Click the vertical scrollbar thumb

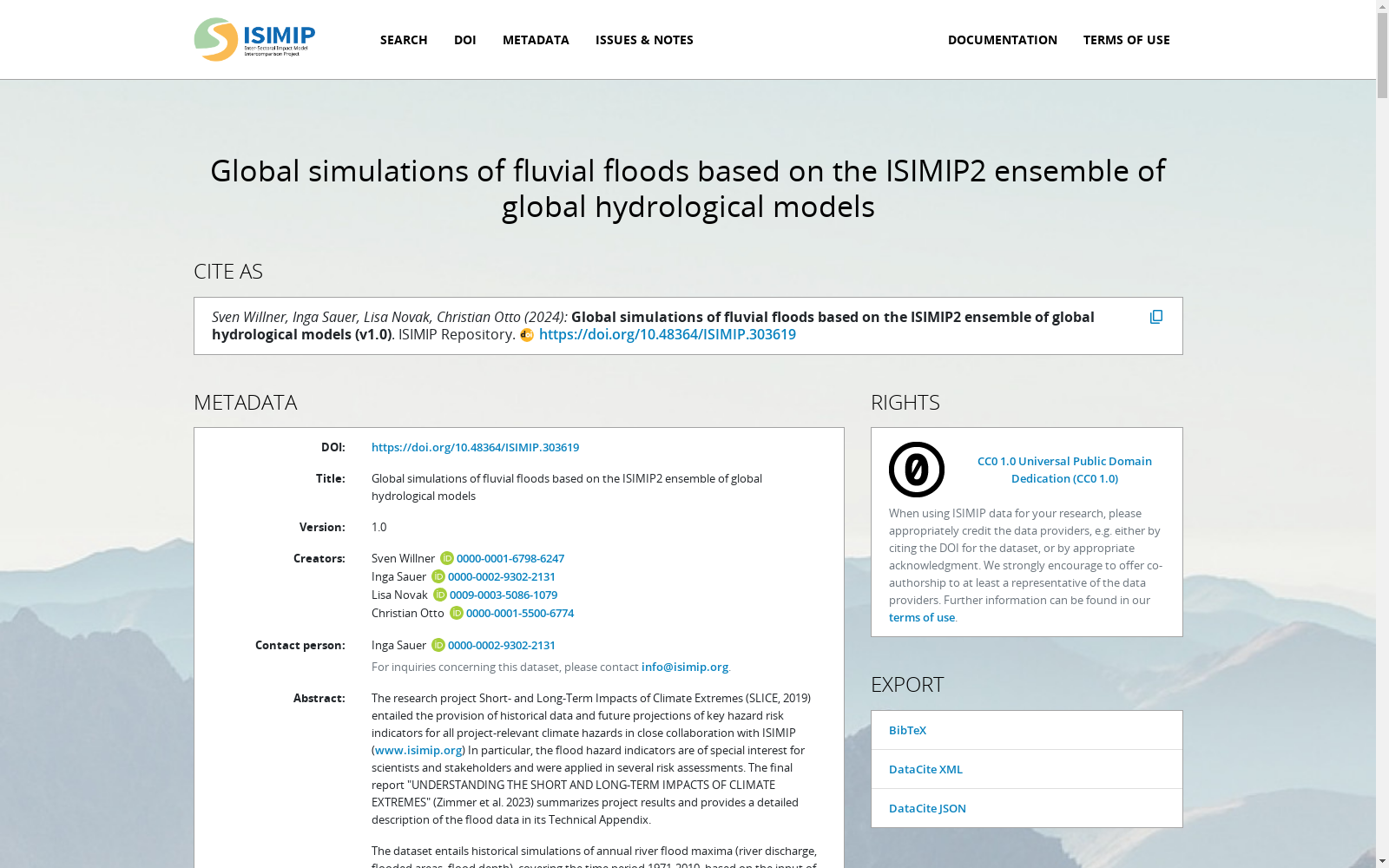pos(1382,56)
